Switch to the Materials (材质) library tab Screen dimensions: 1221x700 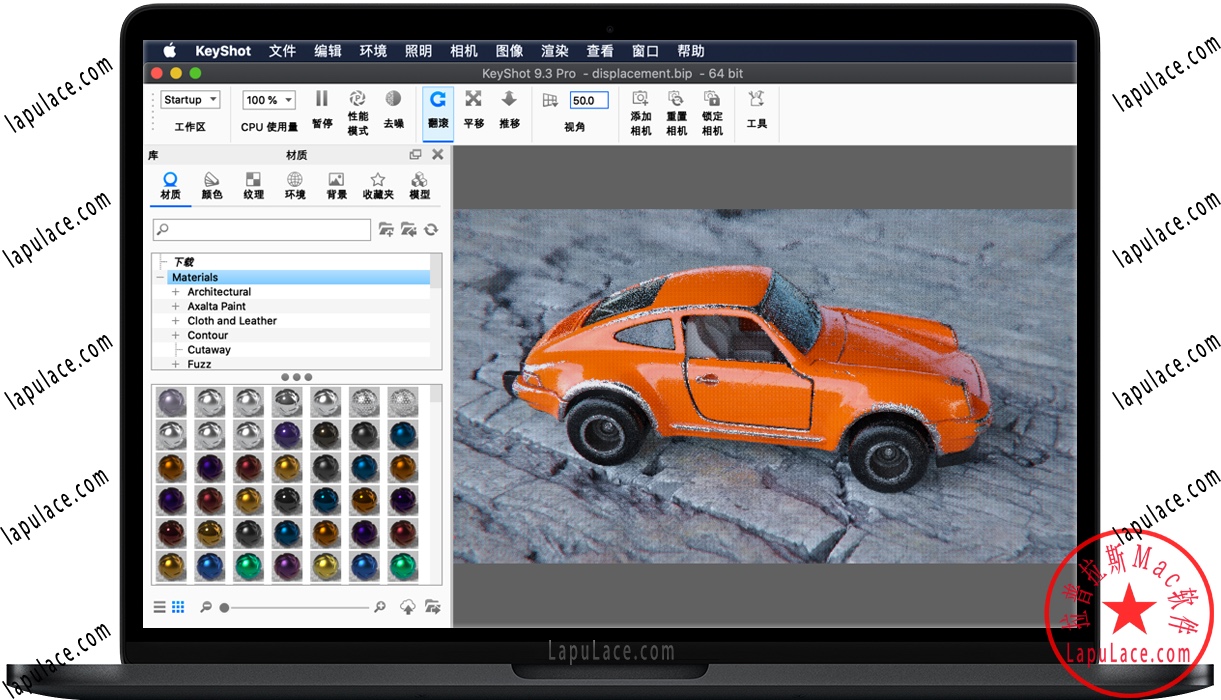pyautogui.click(x=170, y=186)
